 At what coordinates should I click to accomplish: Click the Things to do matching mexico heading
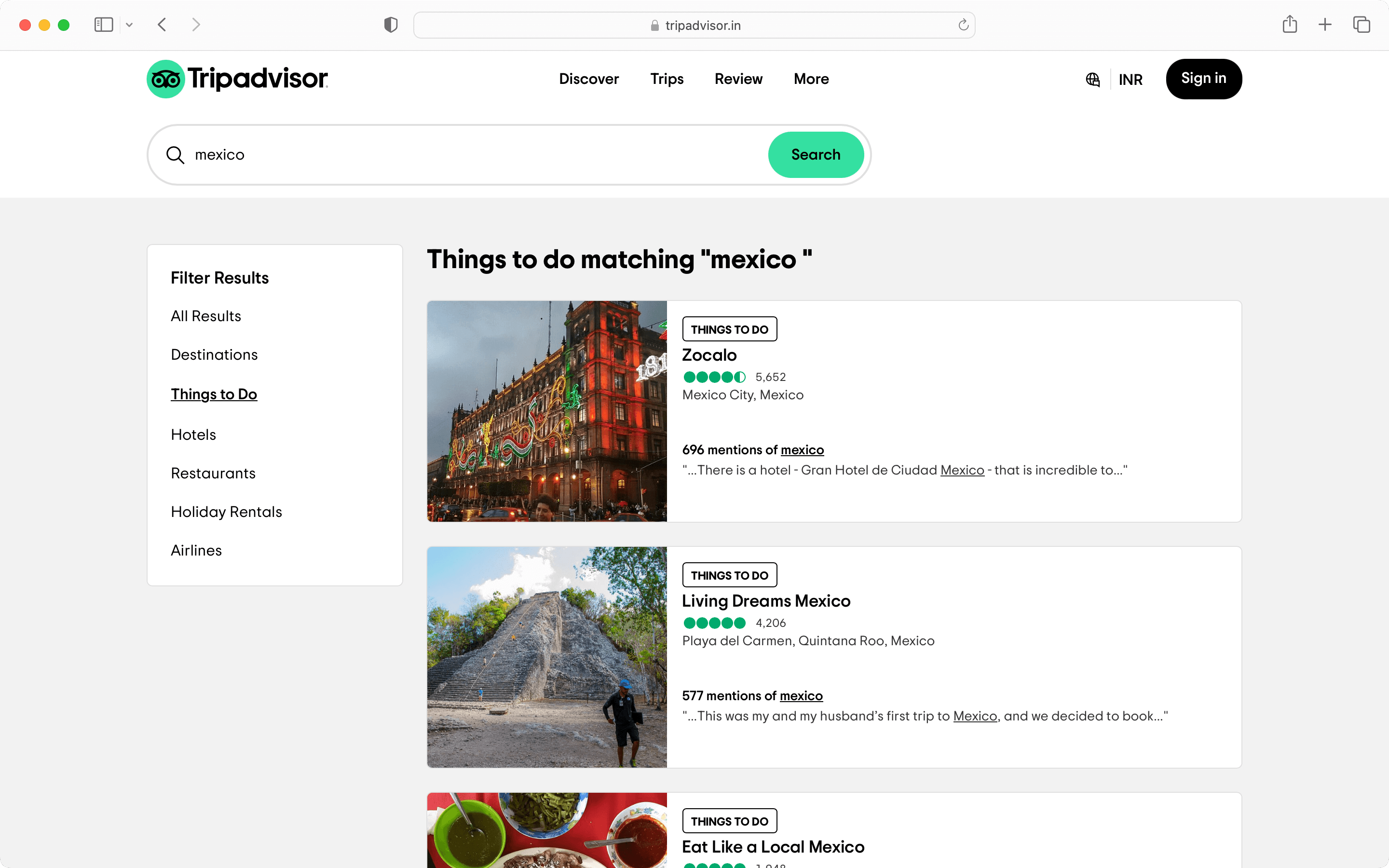click(x=619, y=259)
